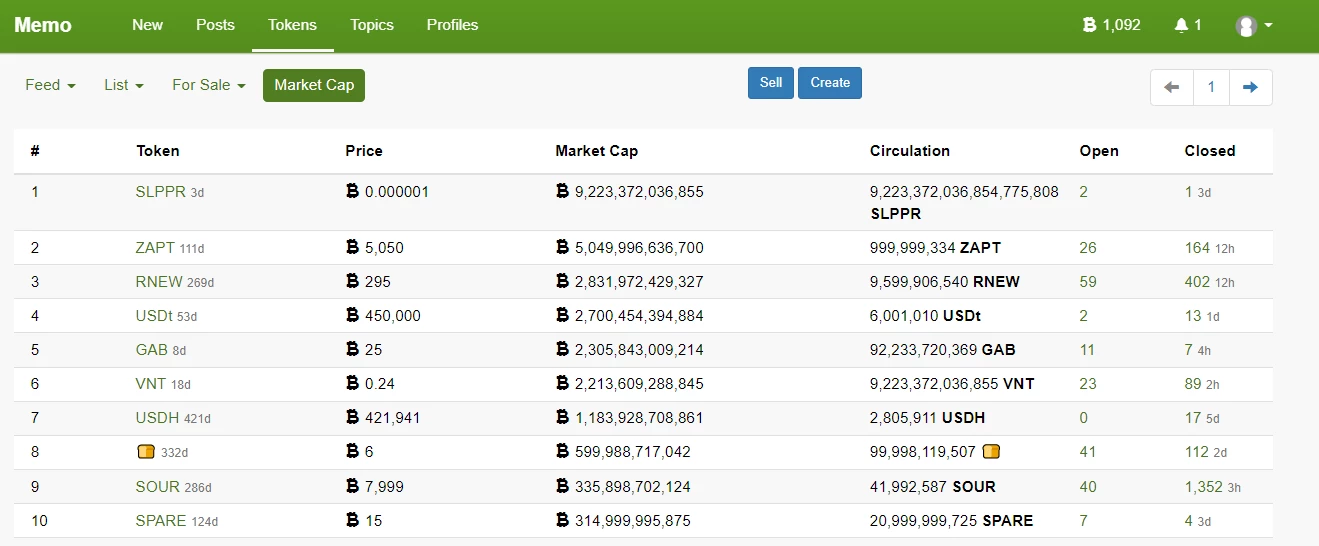Open the Topics tab

coord(372,25)
